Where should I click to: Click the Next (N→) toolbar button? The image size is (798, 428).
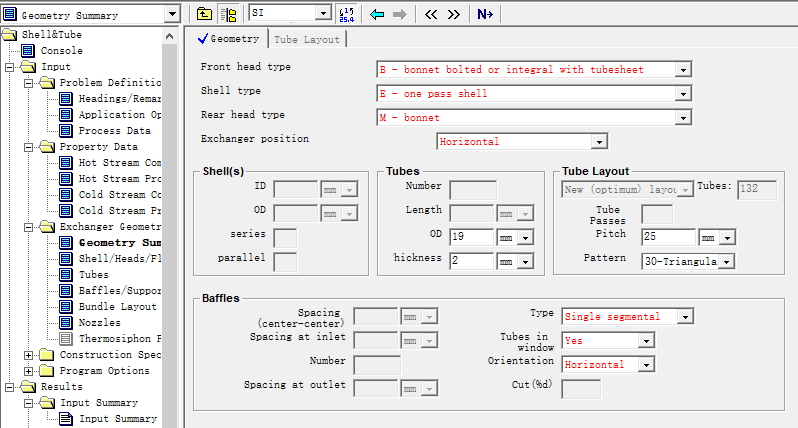(x=485, y=14)
